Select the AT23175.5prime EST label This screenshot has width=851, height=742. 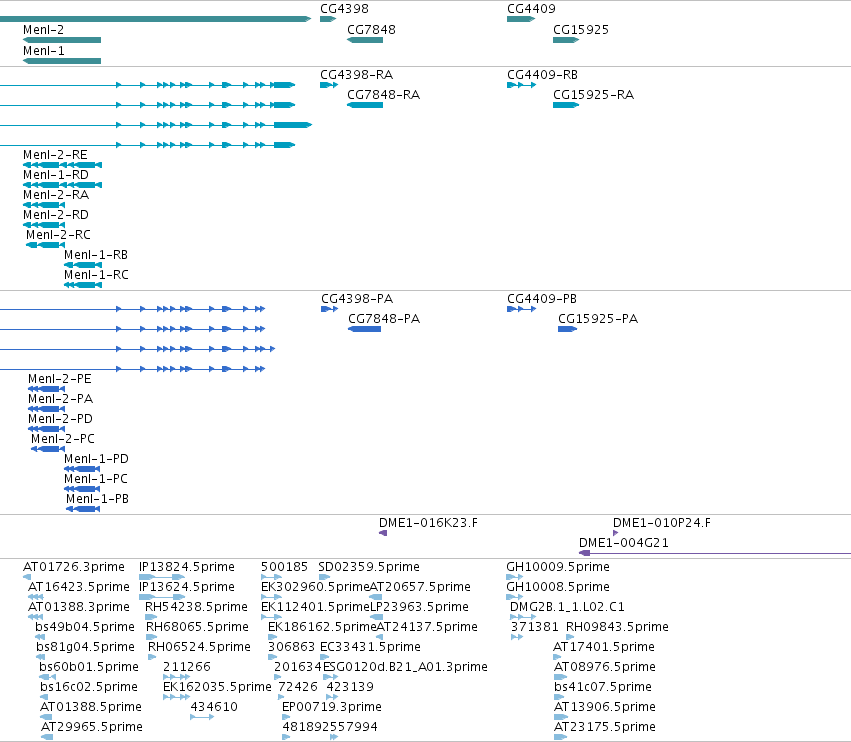(x=605, y=726)
